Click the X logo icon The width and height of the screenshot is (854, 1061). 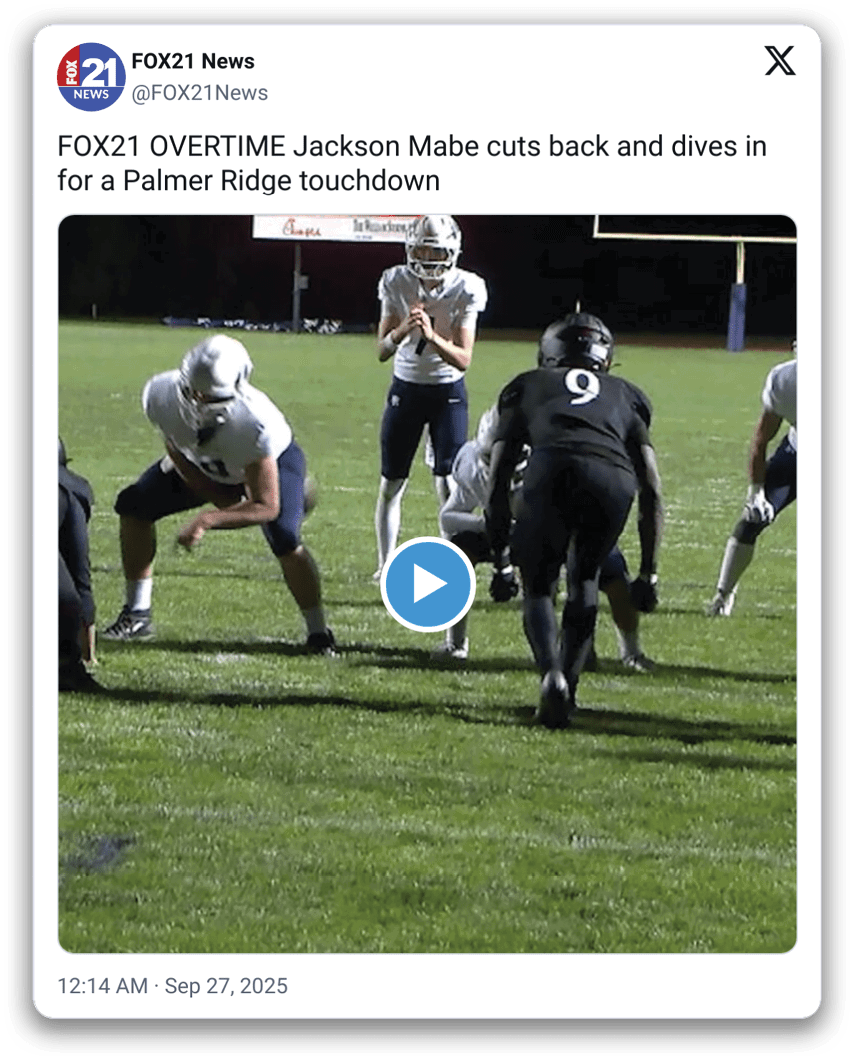click(x=780, y=61)
